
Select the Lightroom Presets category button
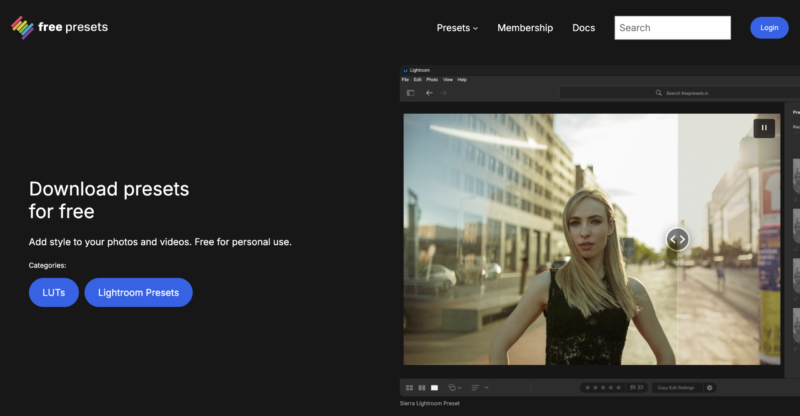(x=138, y=292)
